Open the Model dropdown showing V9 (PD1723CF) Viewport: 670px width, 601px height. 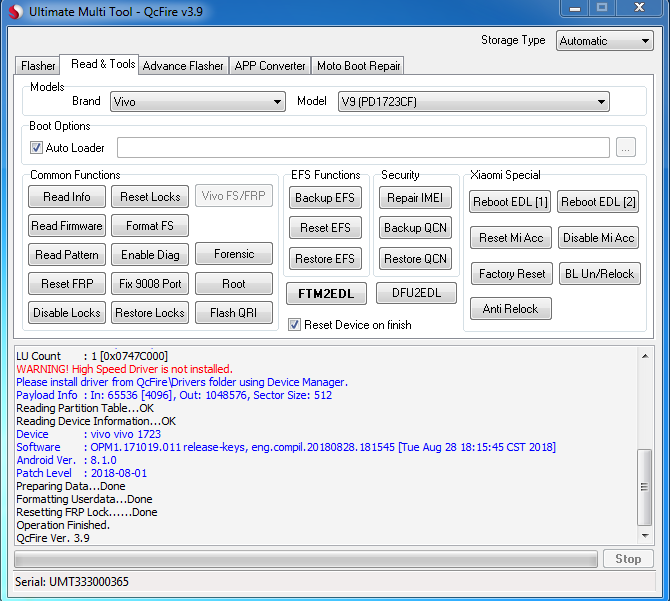click(x=473, y=102)
